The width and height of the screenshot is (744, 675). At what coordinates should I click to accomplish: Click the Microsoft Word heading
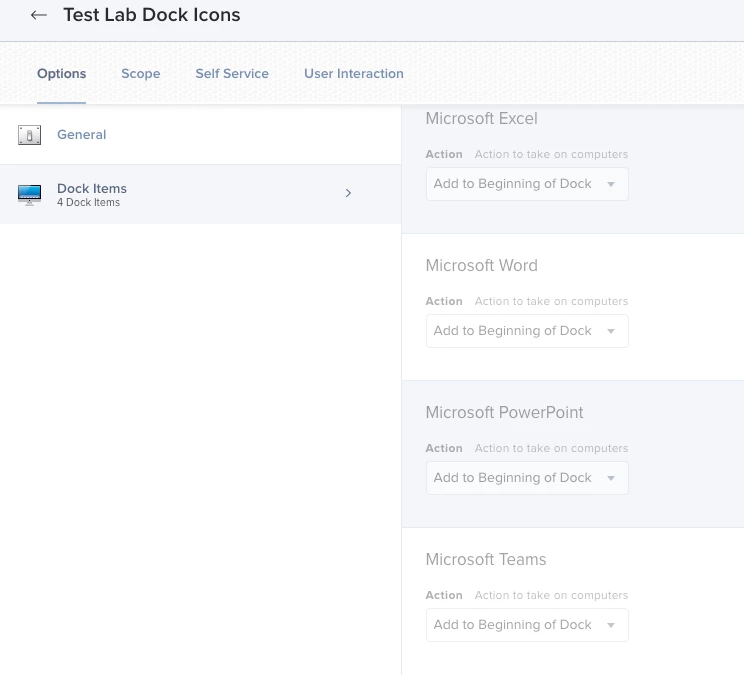481,265
